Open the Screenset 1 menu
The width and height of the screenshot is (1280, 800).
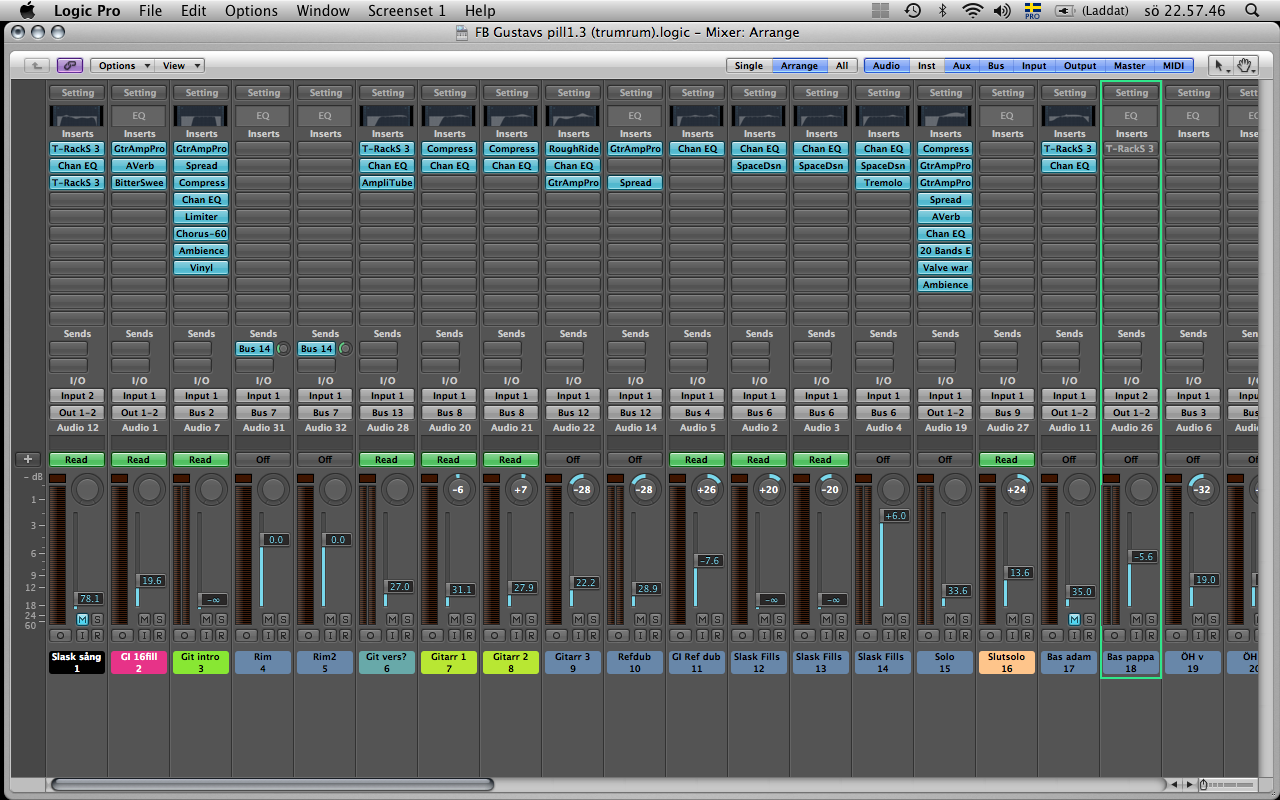(x=407, y=11)
